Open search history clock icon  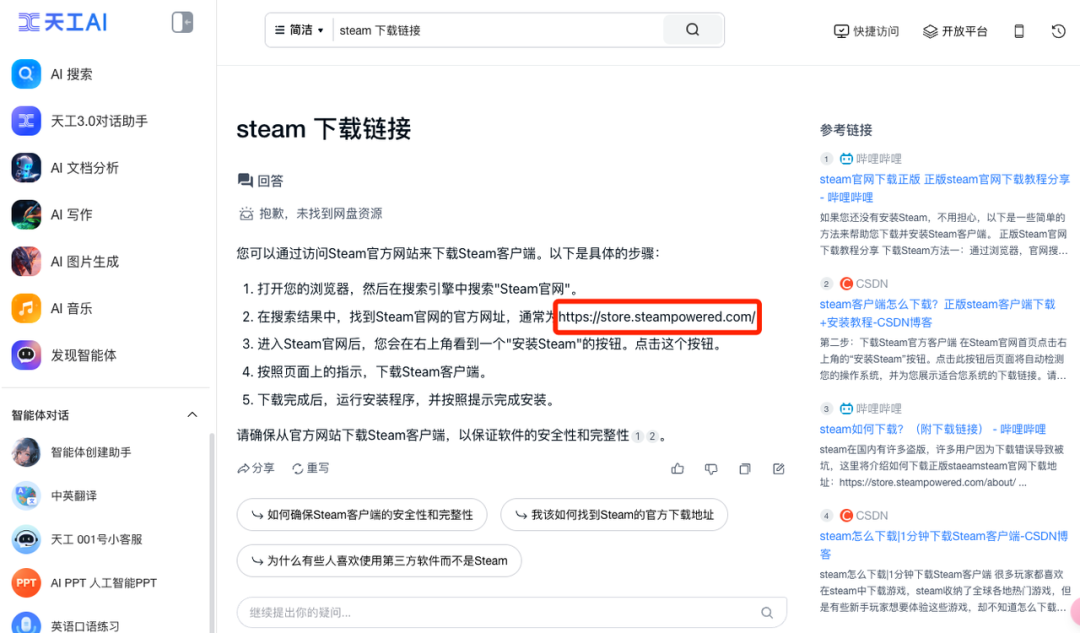pos(1059,31)
